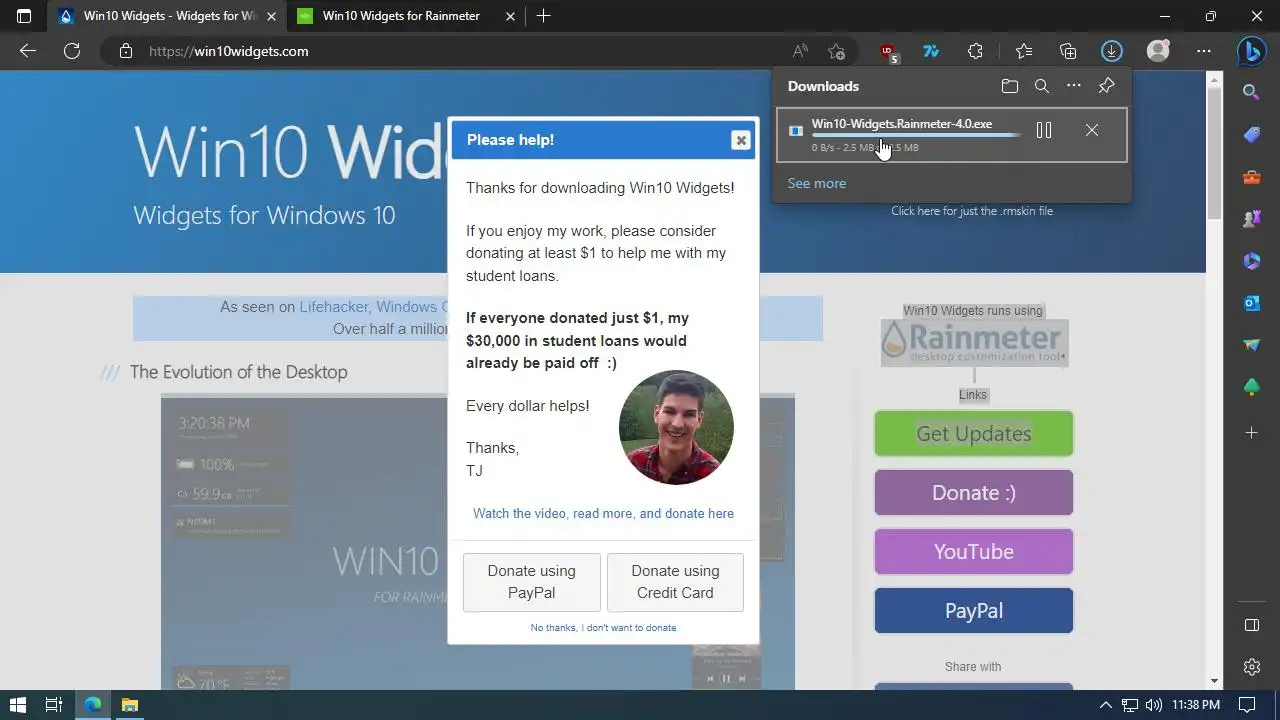Open uBlock Origin extension icon
The image size is (1280, 720).
click(x=888, y=51)
